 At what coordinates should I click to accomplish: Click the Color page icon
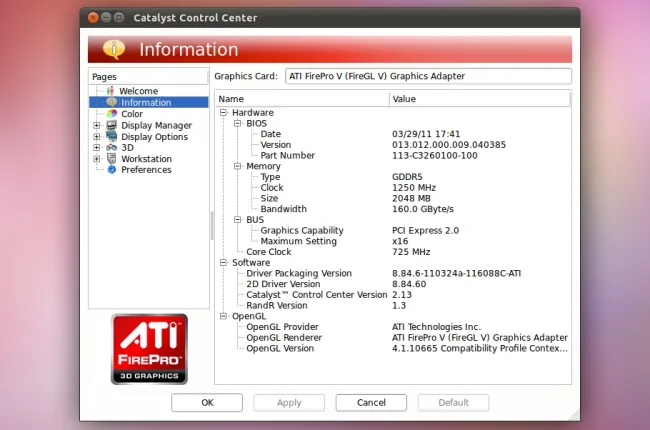tap(112, 114)
